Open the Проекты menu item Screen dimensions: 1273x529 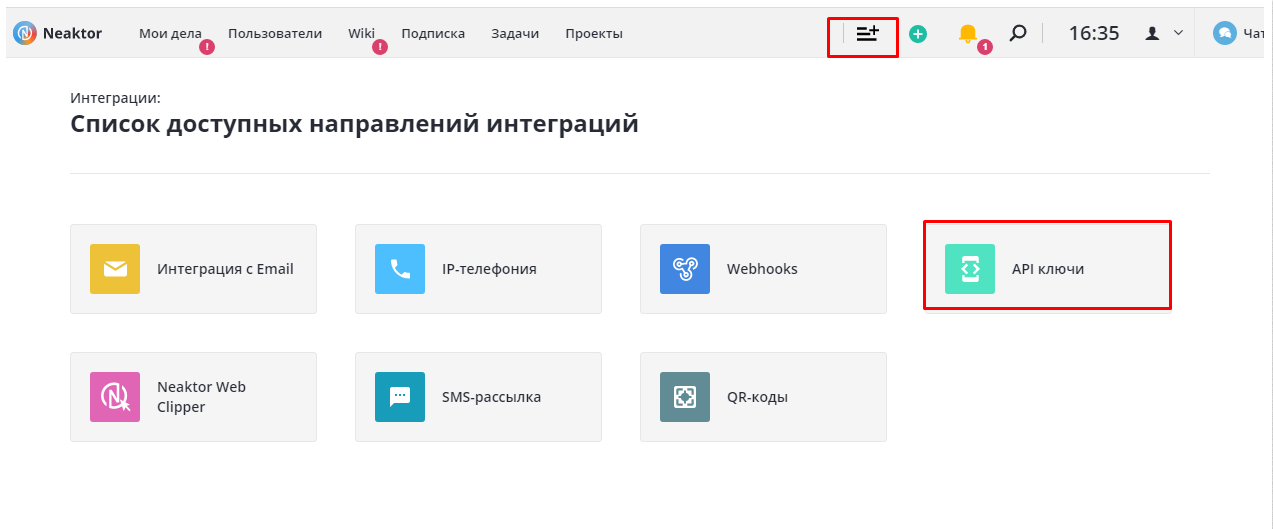coord(594,33)
